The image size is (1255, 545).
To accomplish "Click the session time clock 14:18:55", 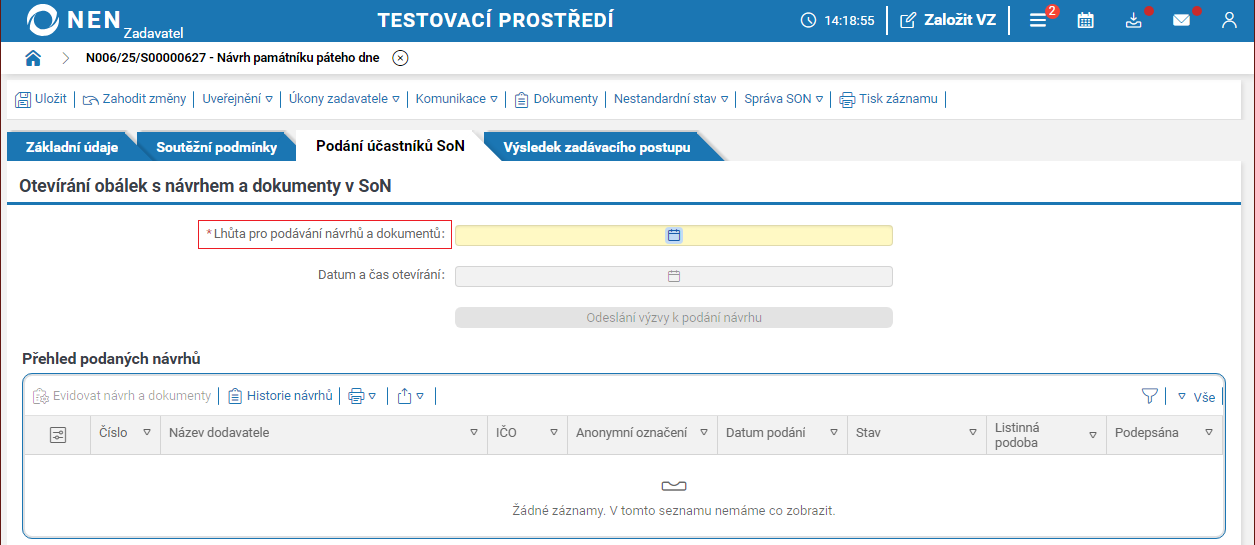I will click(x=838, y=20).
